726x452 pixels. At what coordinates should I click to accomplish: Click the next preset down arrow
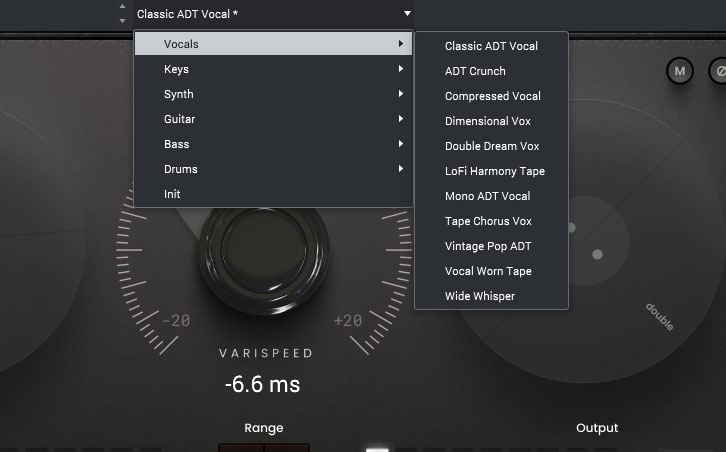(122, 20)
